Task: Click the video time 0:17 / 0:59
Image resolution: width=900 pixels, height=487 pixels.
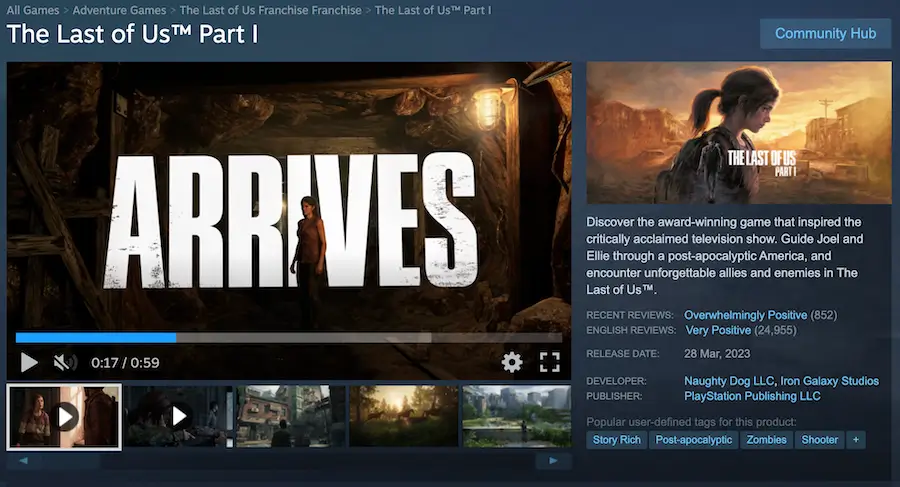Action: pyautogui.click(x=125, y=362)
